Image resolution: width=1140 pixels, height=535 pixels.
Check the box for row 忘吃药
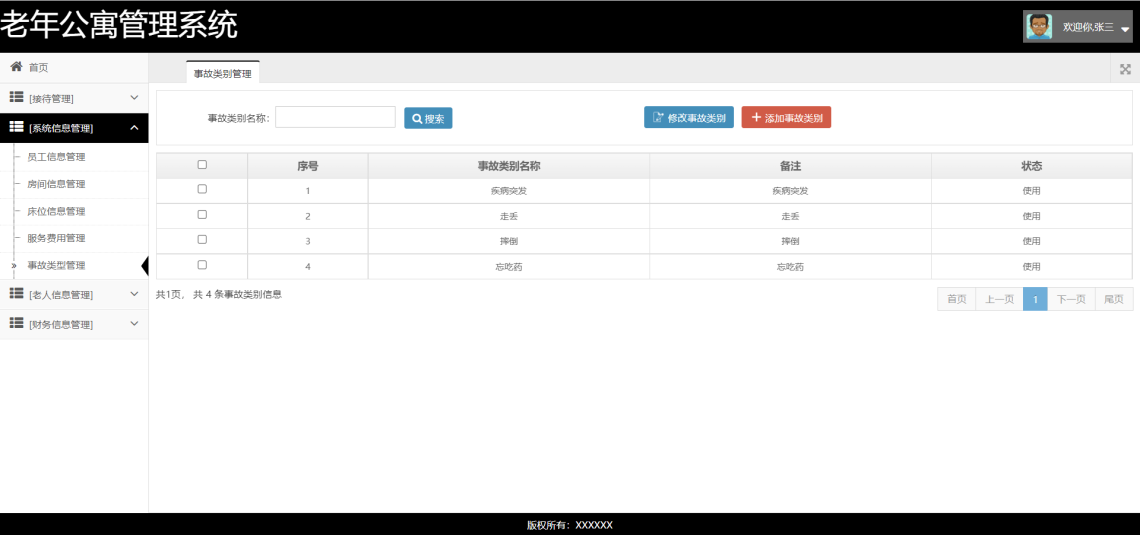coord(202,265)
